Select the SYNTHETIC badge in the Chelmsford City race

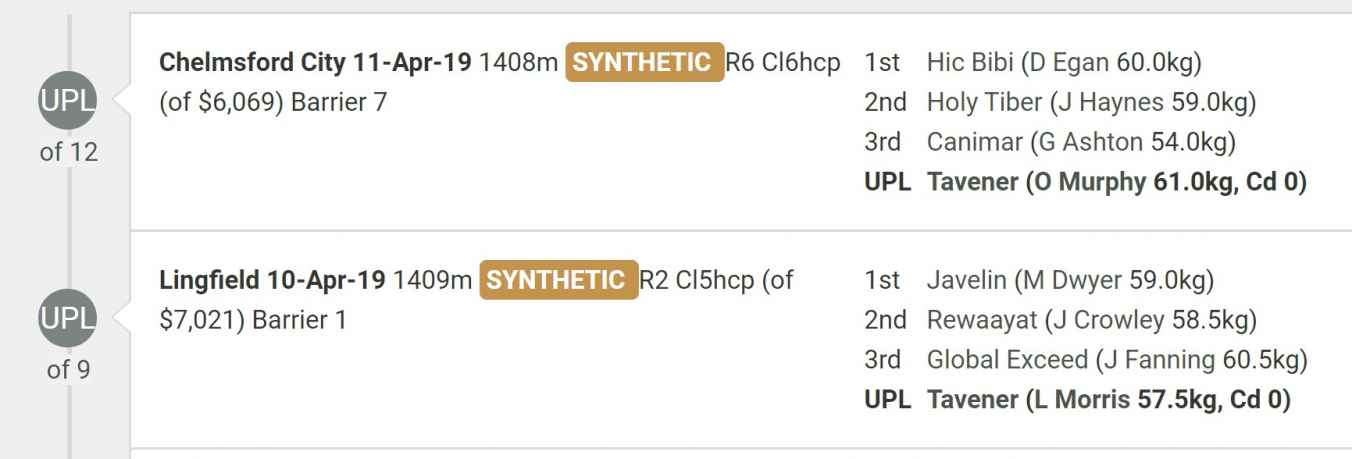(644, 62)
